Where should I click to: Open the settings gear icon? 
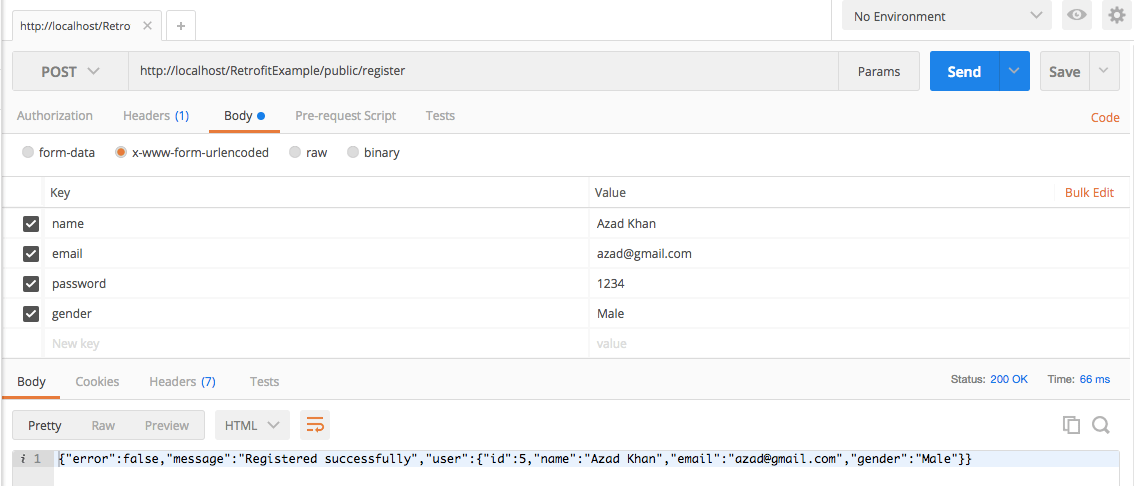(x=1116, y=16)
